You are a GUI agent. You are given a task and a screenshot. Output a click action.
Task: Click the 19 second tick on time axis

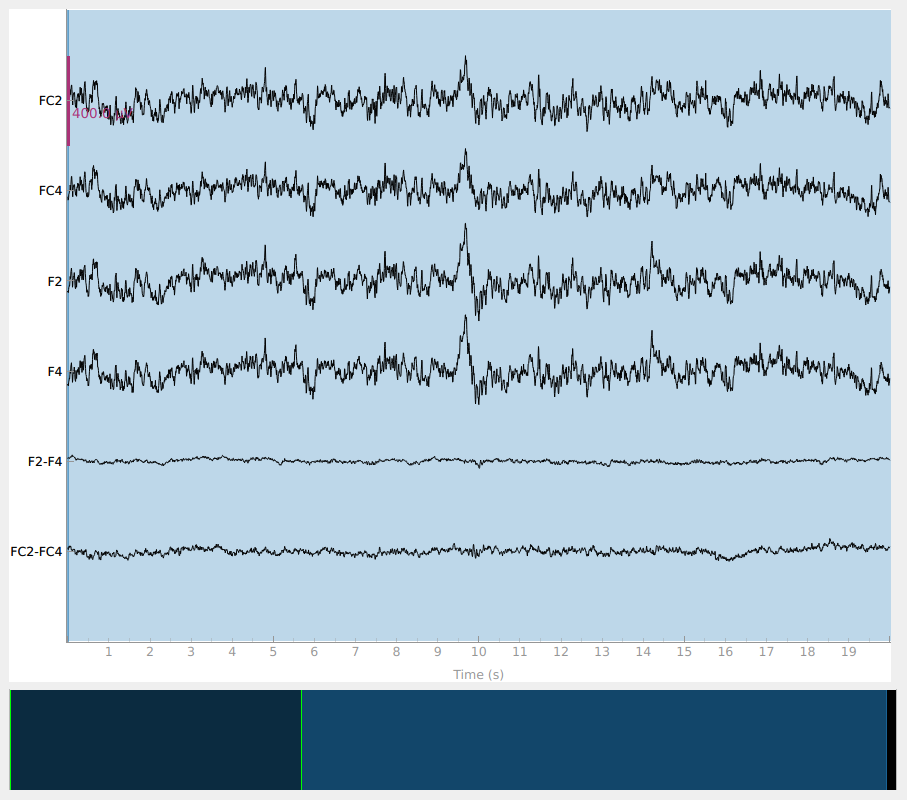coord(849,652)
